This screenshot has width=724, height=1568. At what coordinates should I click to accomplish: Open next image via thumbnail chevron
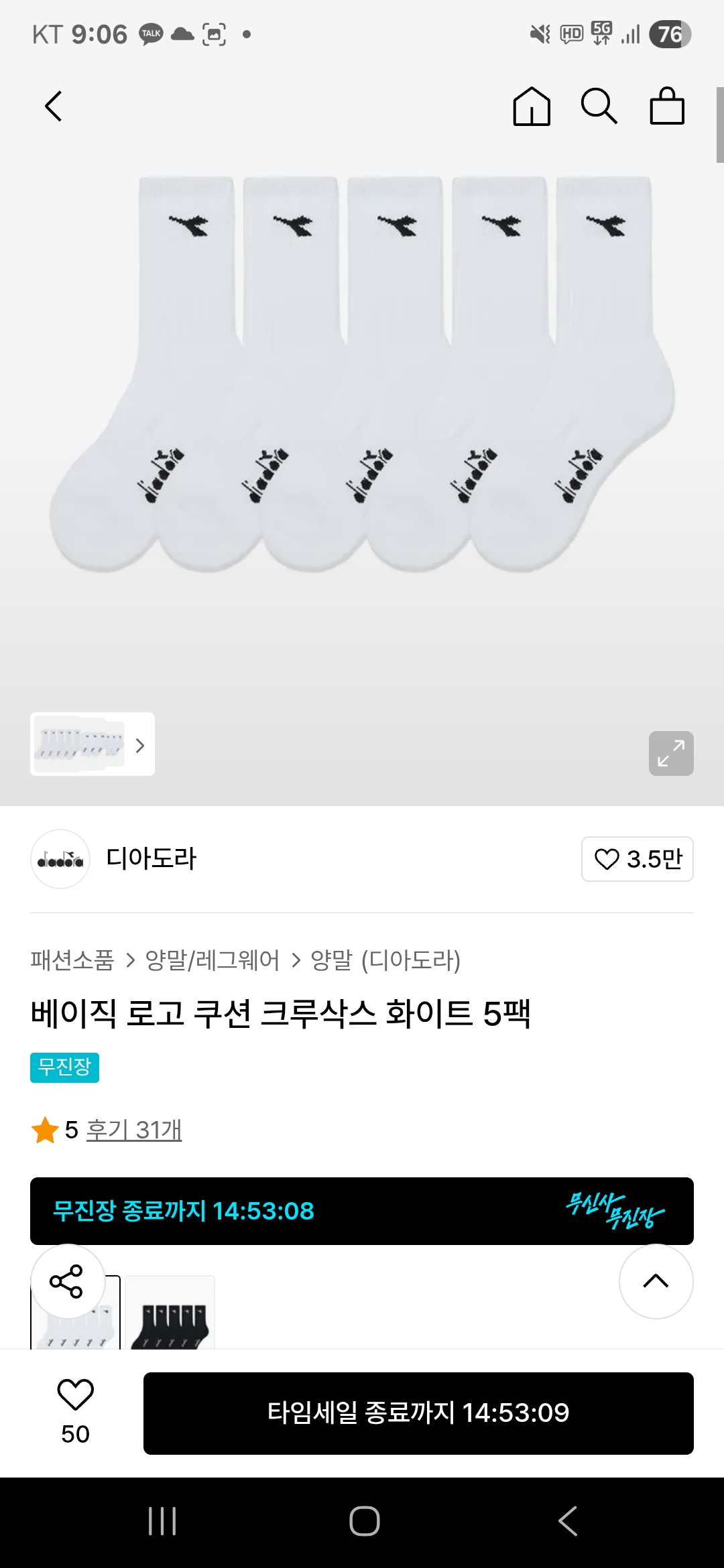[x=139, y=745]
